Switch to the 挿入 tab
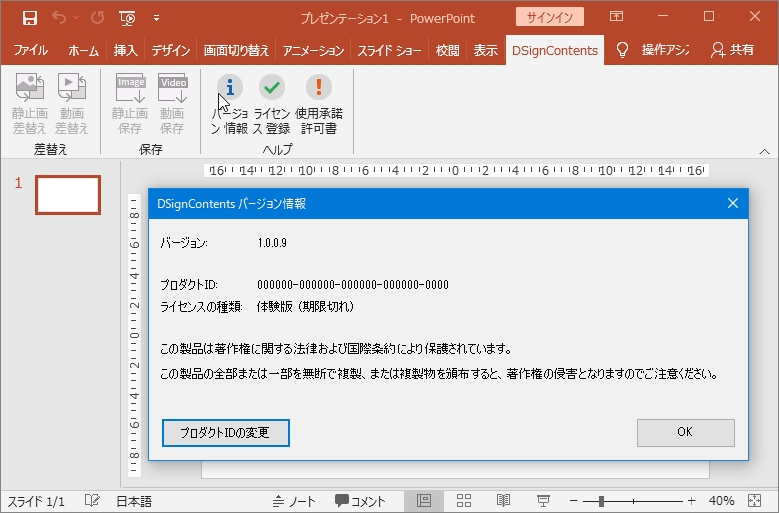 click(x=125, y=50)
